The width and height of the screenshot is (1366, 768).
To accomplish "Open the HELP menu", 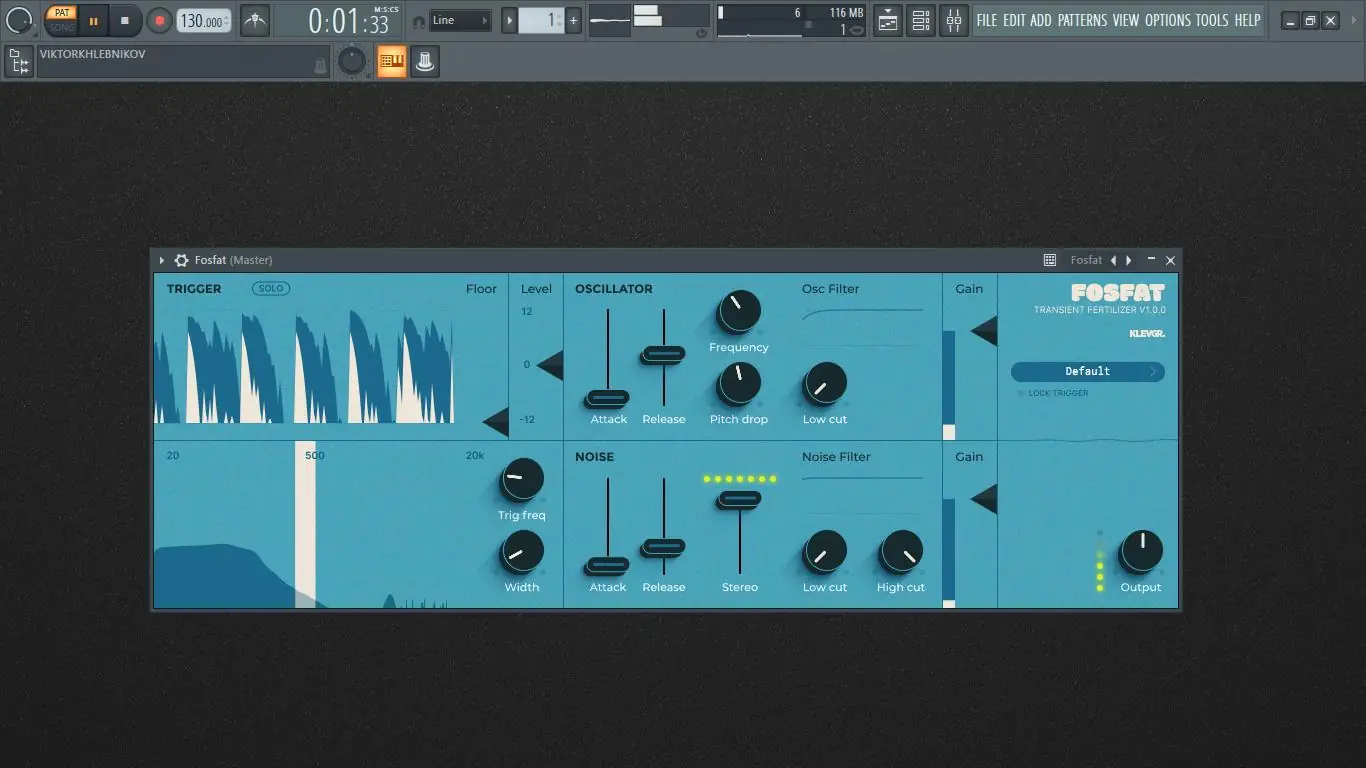I will point(1247,20).
